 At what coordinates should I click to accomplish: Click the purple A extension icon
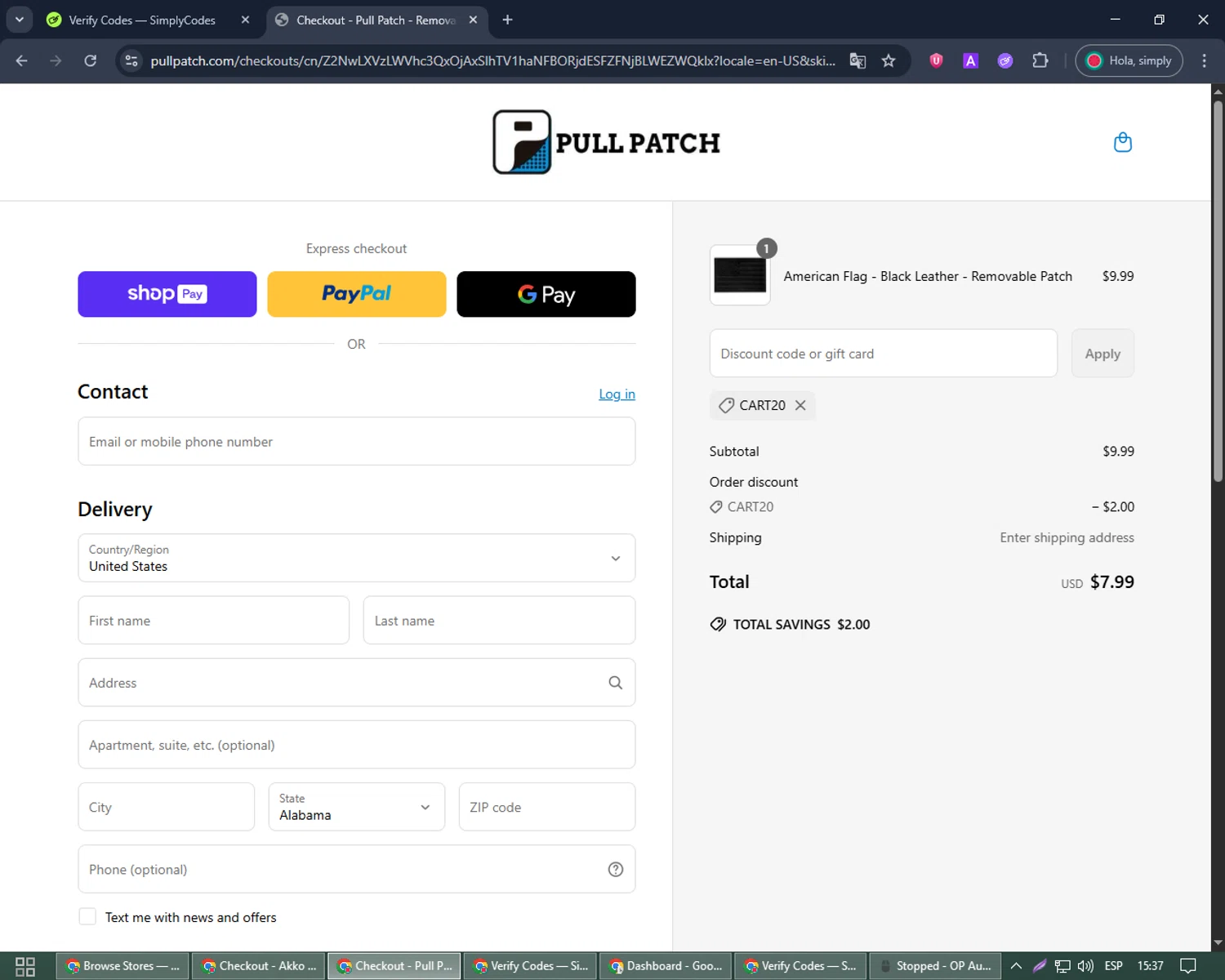[x=970, y=60]
